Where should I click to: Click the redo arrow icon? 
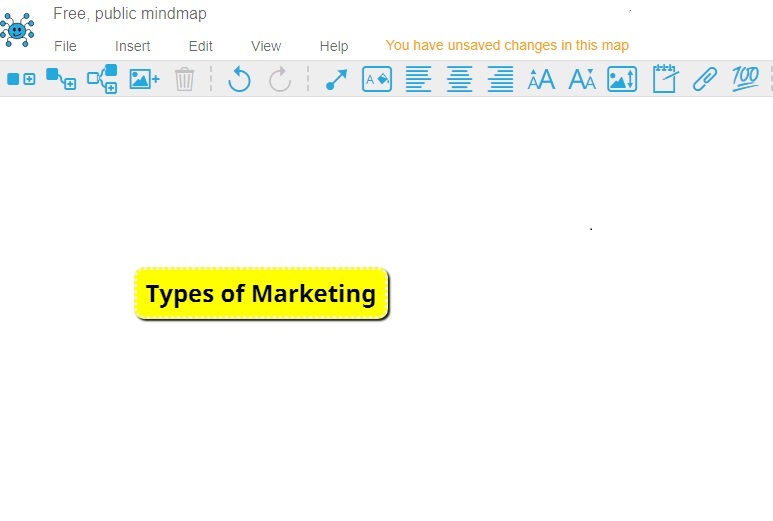click(x=280, y=79)
